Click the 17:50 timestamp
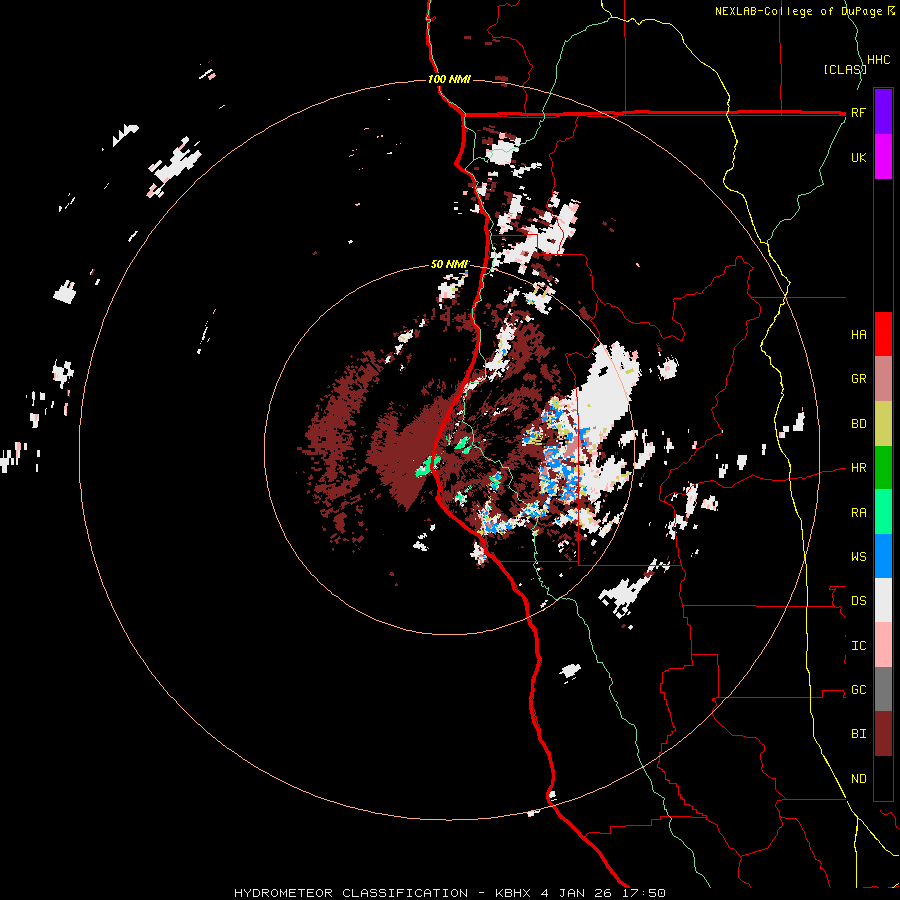This screenshot has width=900, height=900. pyautogui.click(x=643, y=893)
